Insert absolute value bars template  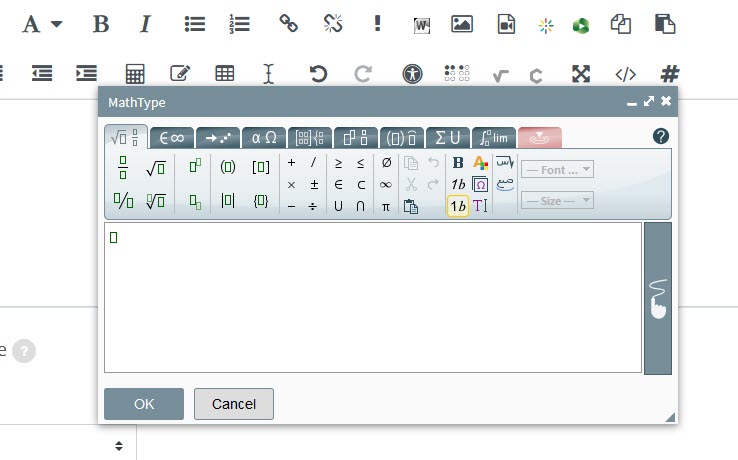[228, 201]
